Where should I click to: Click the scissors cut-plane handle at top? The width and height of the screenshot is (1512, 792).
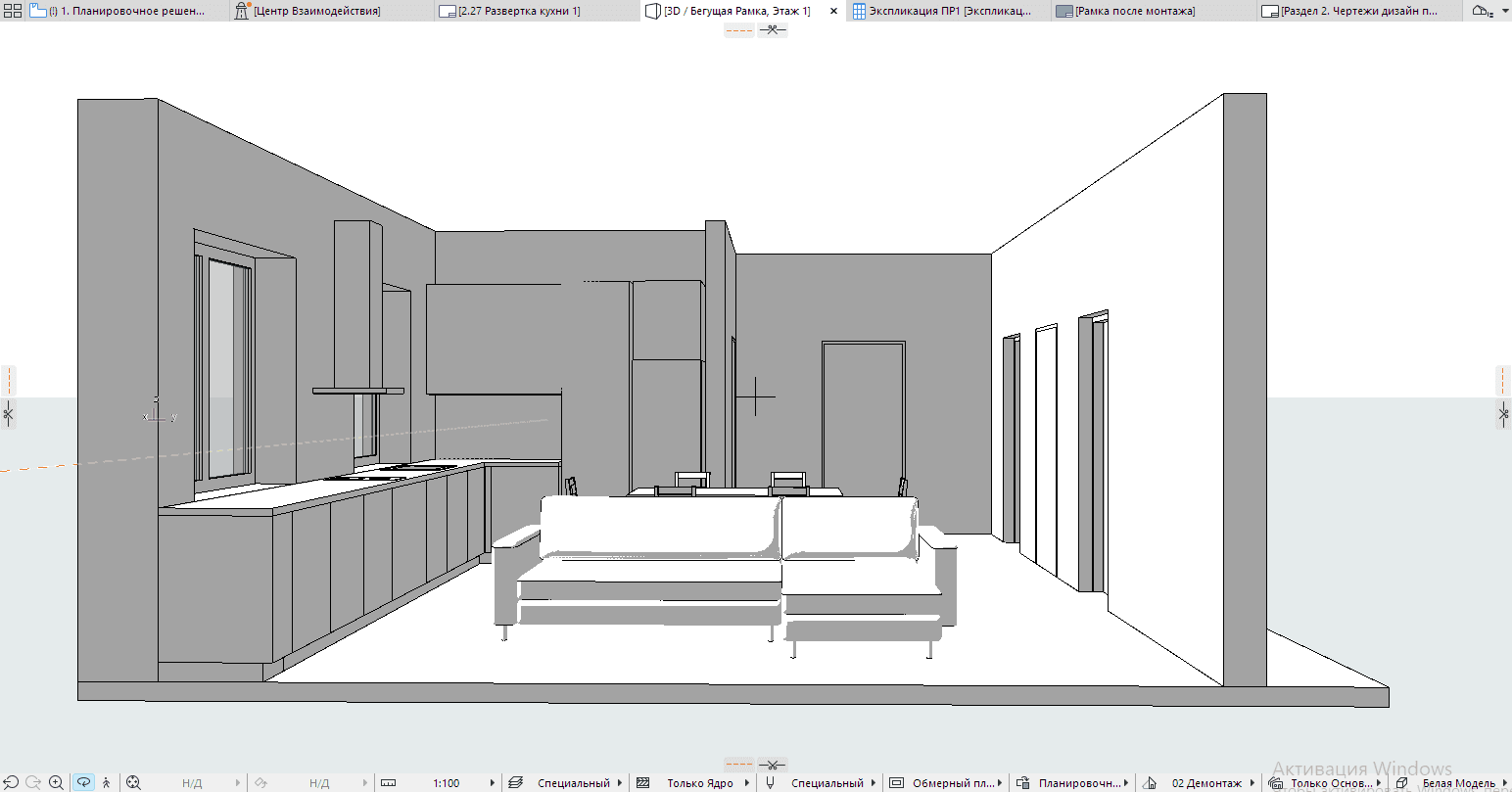pyautogui.click(x=773, y=29)
